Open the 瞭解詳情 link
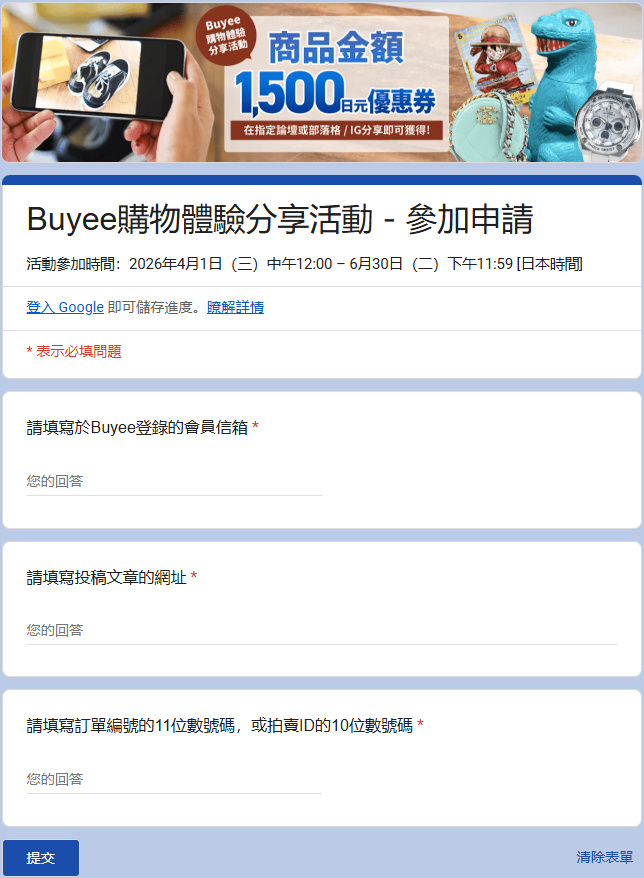Viewport: 644px width, 878px height. [x=235, y=307]
